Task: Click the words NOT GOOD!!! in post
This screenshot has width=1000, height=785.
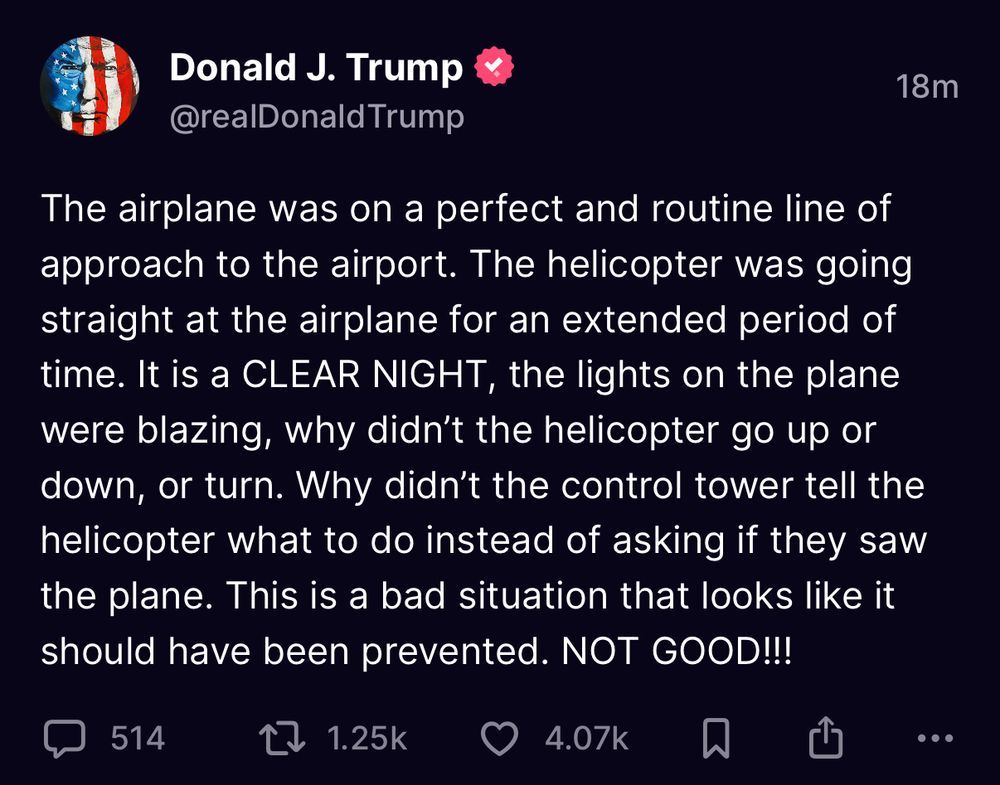Action: pyautogui.click(x=676, y=651)
